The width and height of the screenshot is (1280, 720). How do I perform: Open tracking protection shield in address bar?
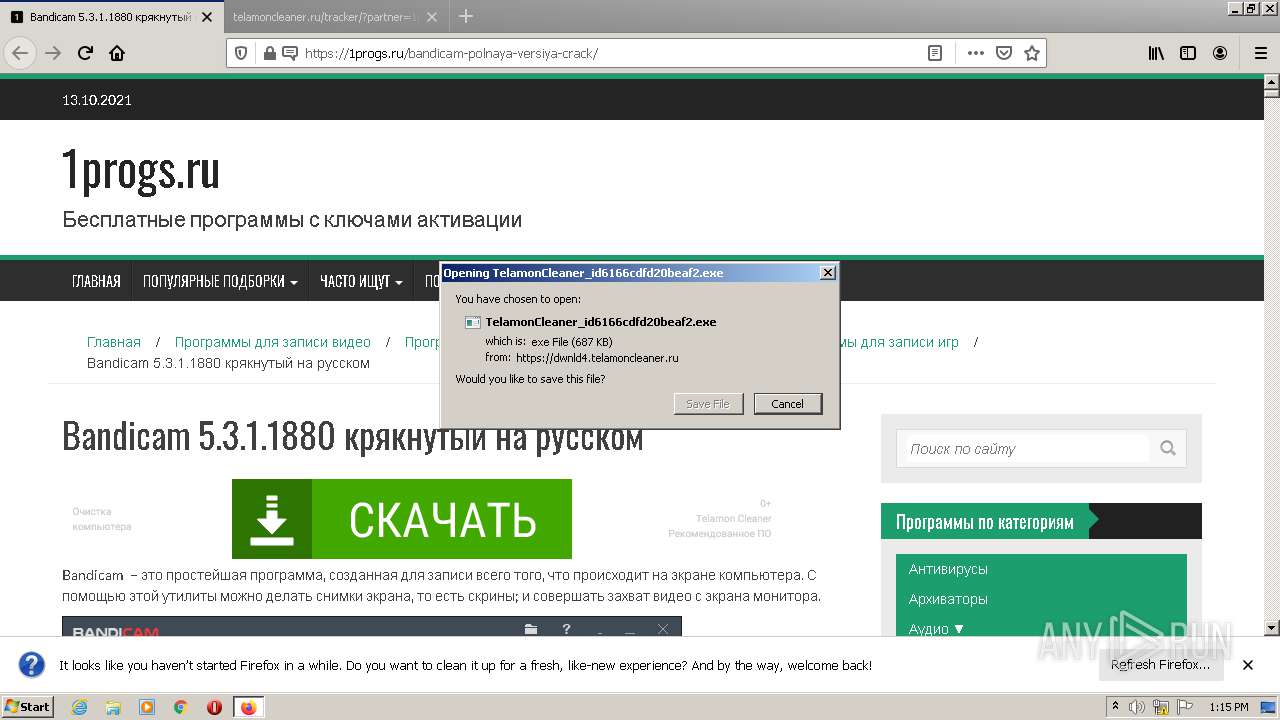click(241, 53)
